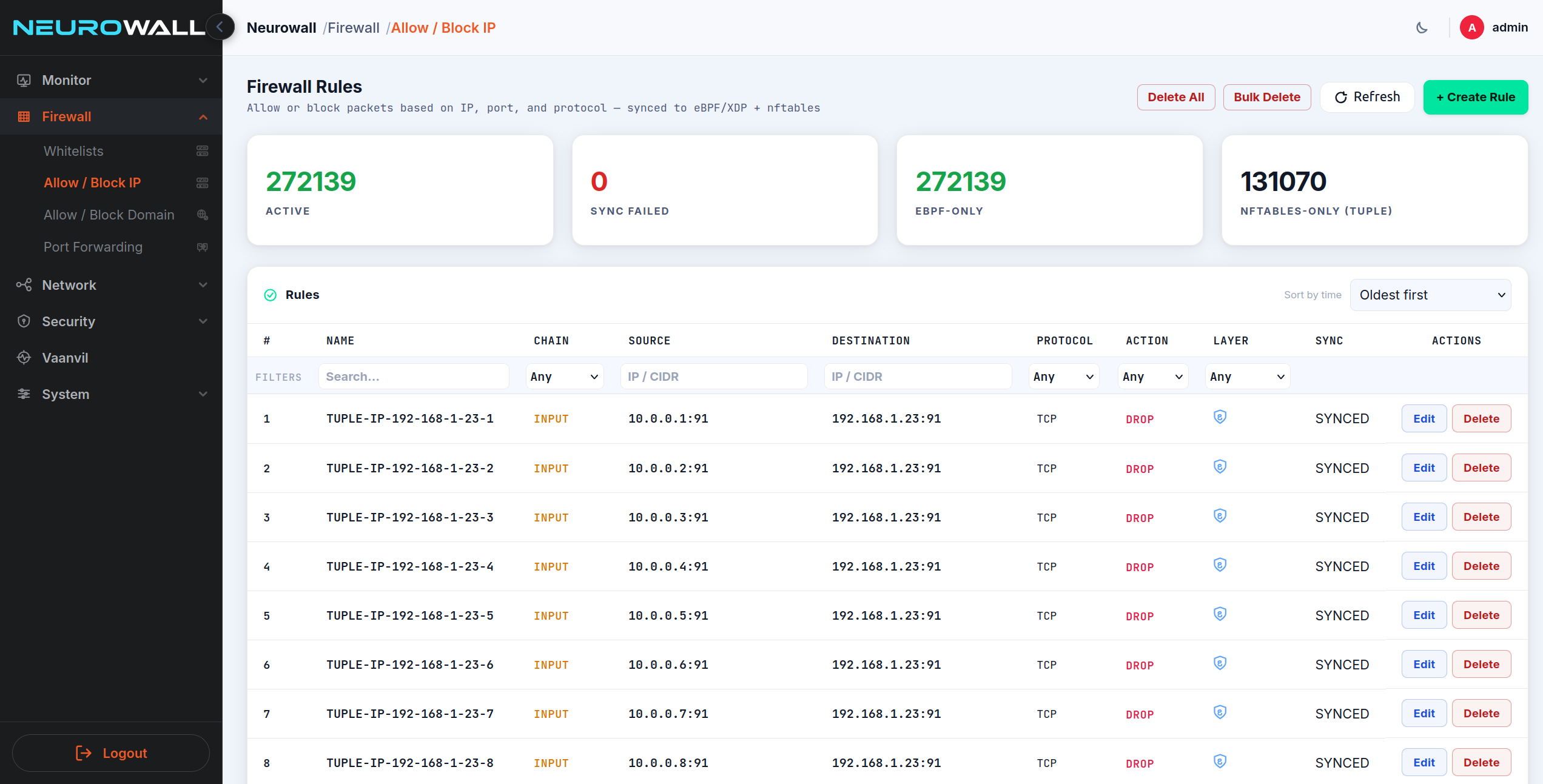The image size is (1543, 784).
Task: Click the Bulk Delete button
Action: (1267, 97)
